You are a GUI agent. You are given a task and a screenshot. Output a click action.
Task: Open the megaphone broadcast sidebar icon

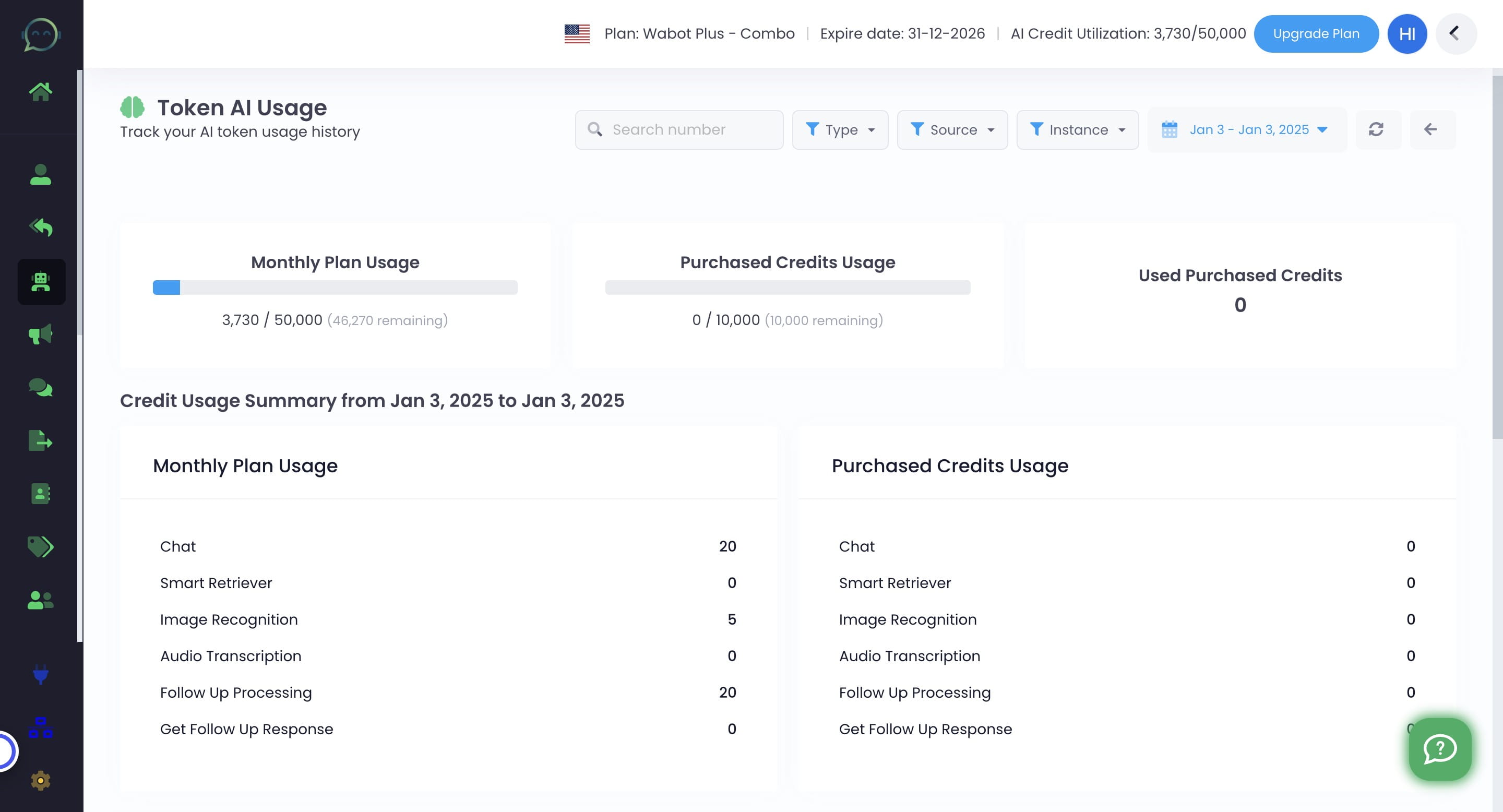click(40, 335)
